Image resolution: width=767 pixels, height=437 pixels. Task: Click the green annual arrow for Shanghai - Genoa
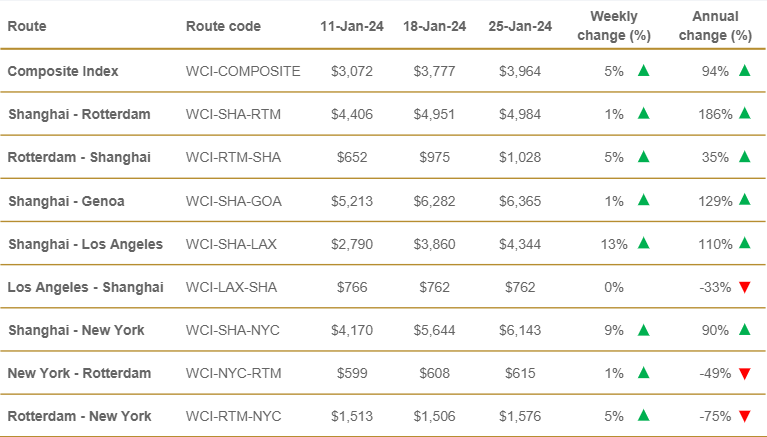[x=744, y=200]
